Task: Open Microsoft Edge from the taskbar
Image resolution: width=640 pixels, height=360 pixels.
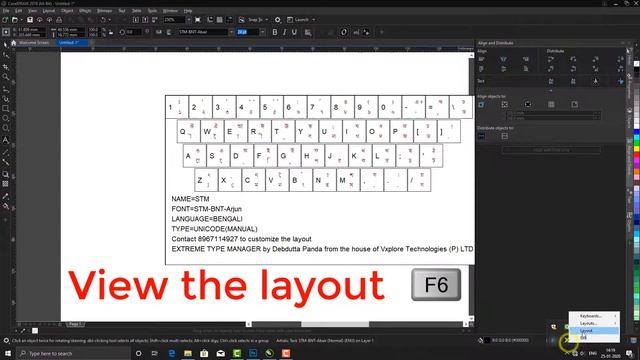Action: [172, 353]
